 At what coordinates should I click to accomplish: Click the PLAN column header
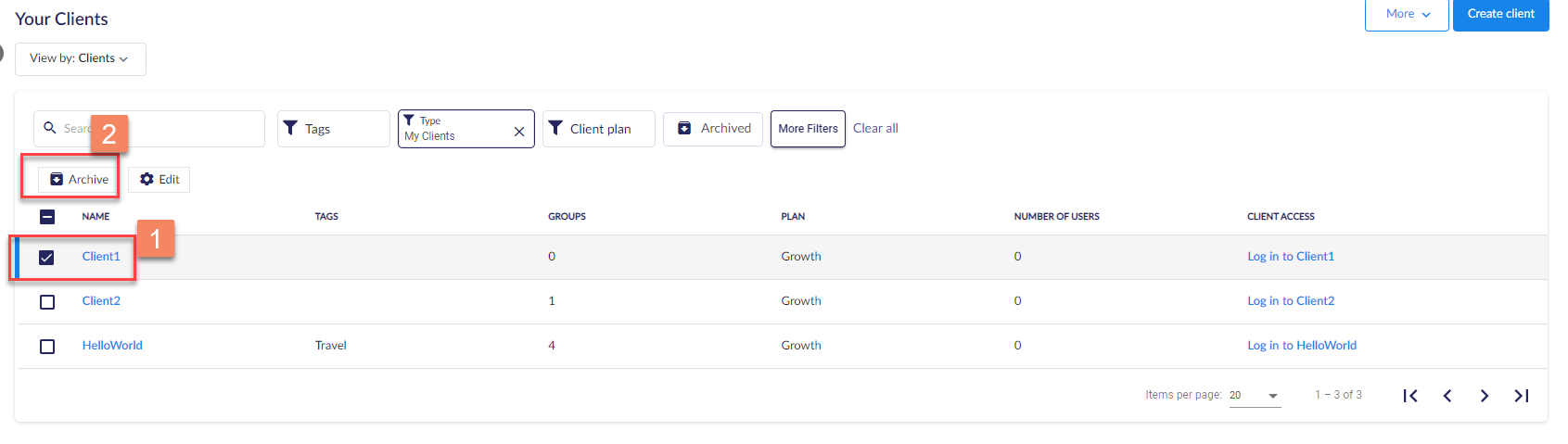click(x=793, y=217)
